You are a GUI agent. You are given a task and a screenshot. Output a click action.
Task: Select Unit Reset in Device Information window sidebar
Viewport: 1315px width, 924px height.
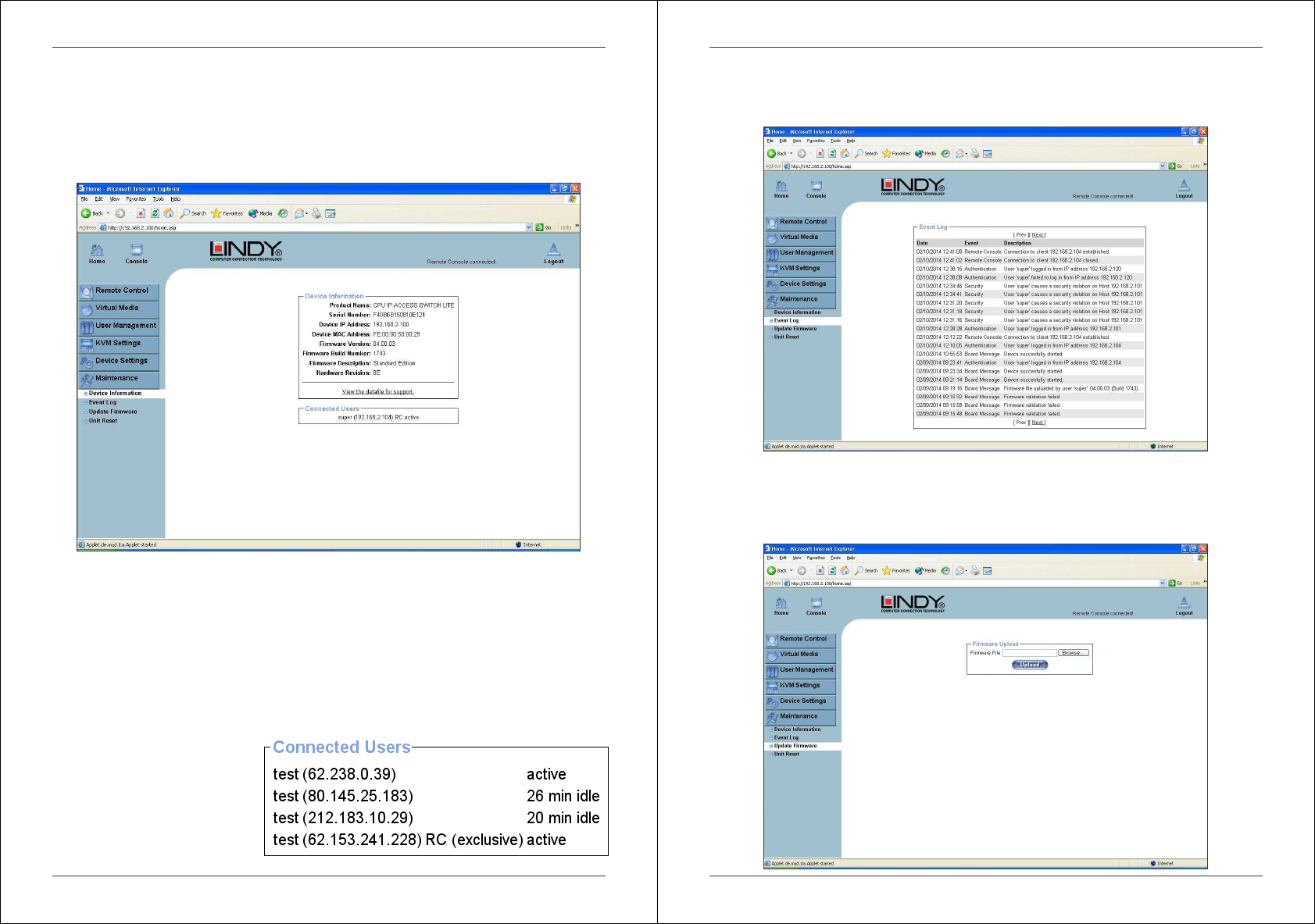(103, 421)
